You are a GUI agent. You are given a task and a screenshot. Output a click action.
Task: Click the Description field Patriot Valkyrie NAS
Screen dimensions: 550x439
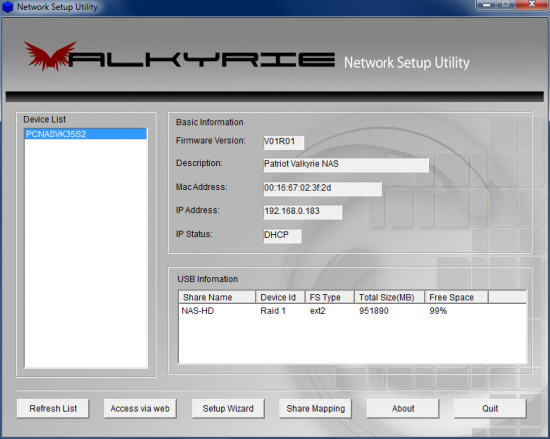(x=346, y=164)
